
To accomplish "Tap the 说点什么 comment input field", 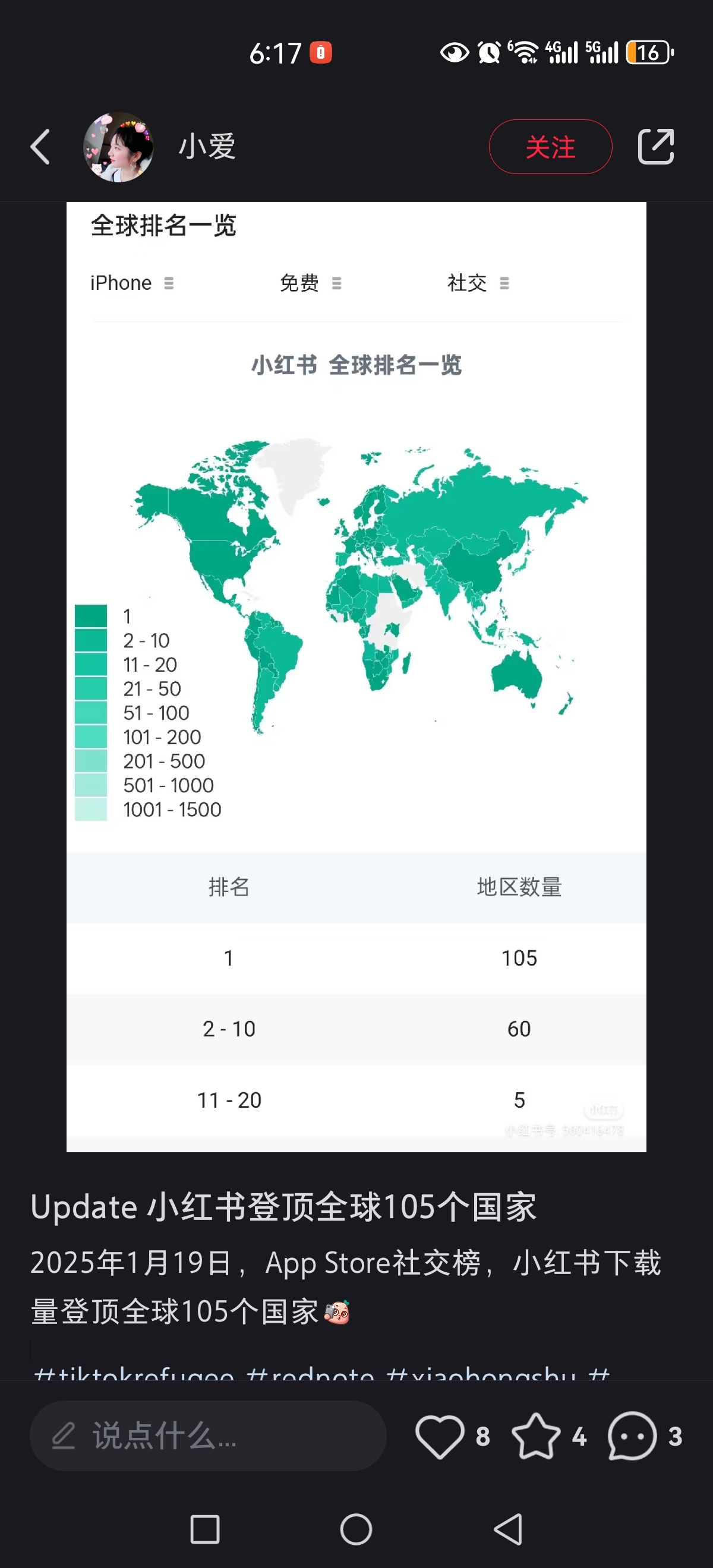I will click(x=207, y=1437).
